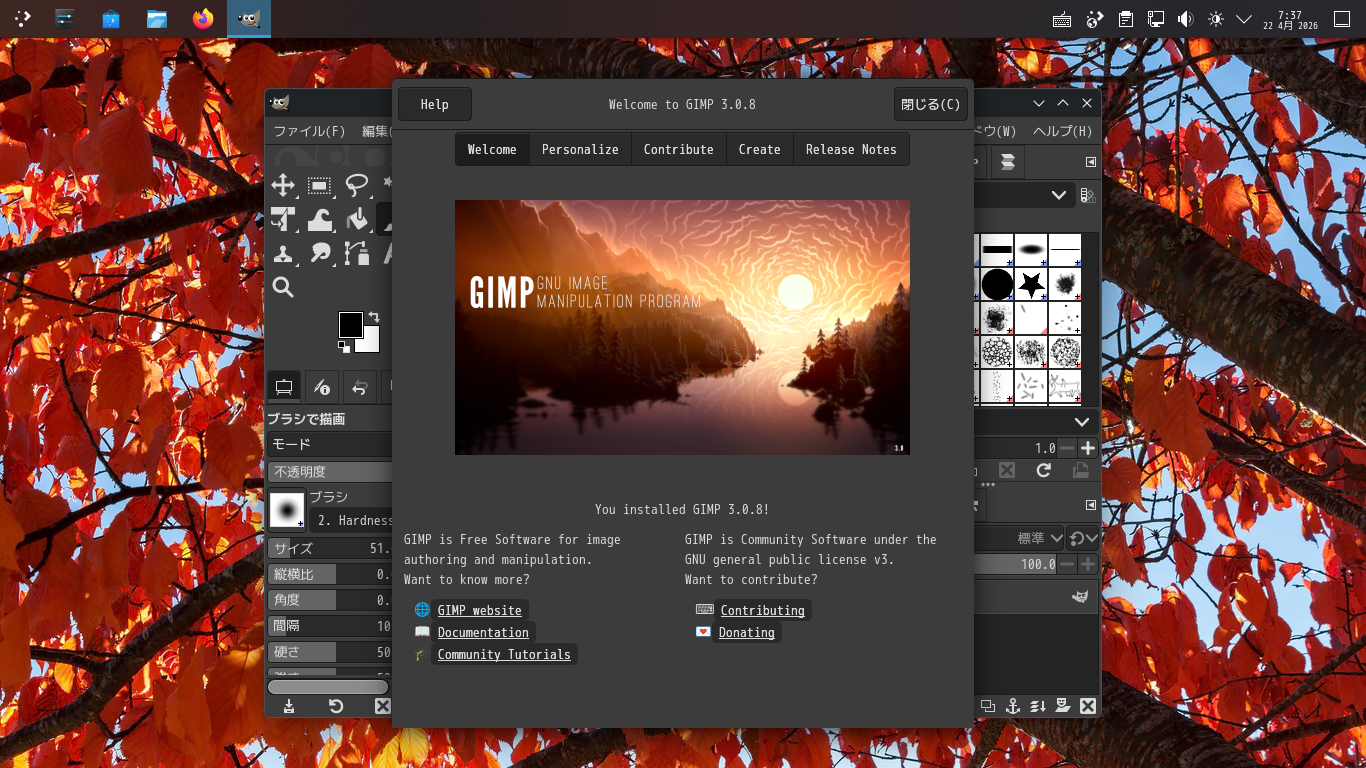The width and height of the screenshot is (1366, 768).
Task: Anchor the floating layer icon
Action: coord(1012,706)
